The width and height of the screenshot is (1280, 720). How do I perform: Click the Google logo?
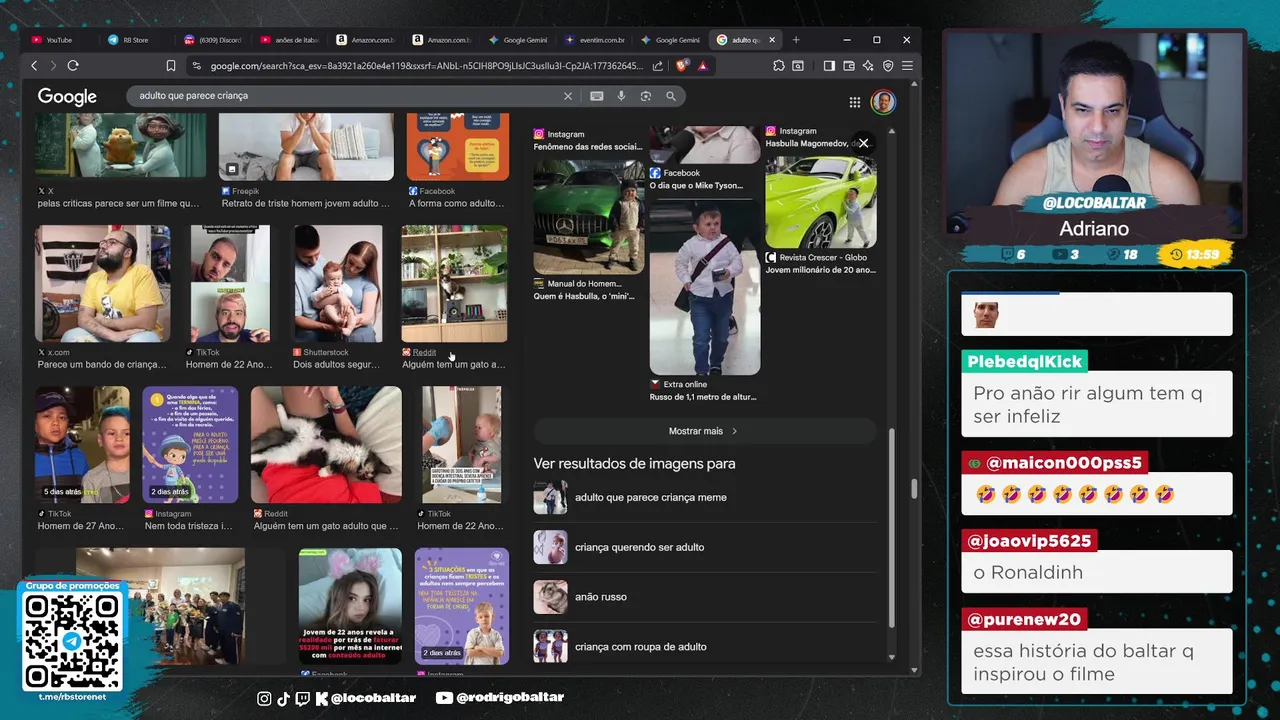click(x=67, y=96)
